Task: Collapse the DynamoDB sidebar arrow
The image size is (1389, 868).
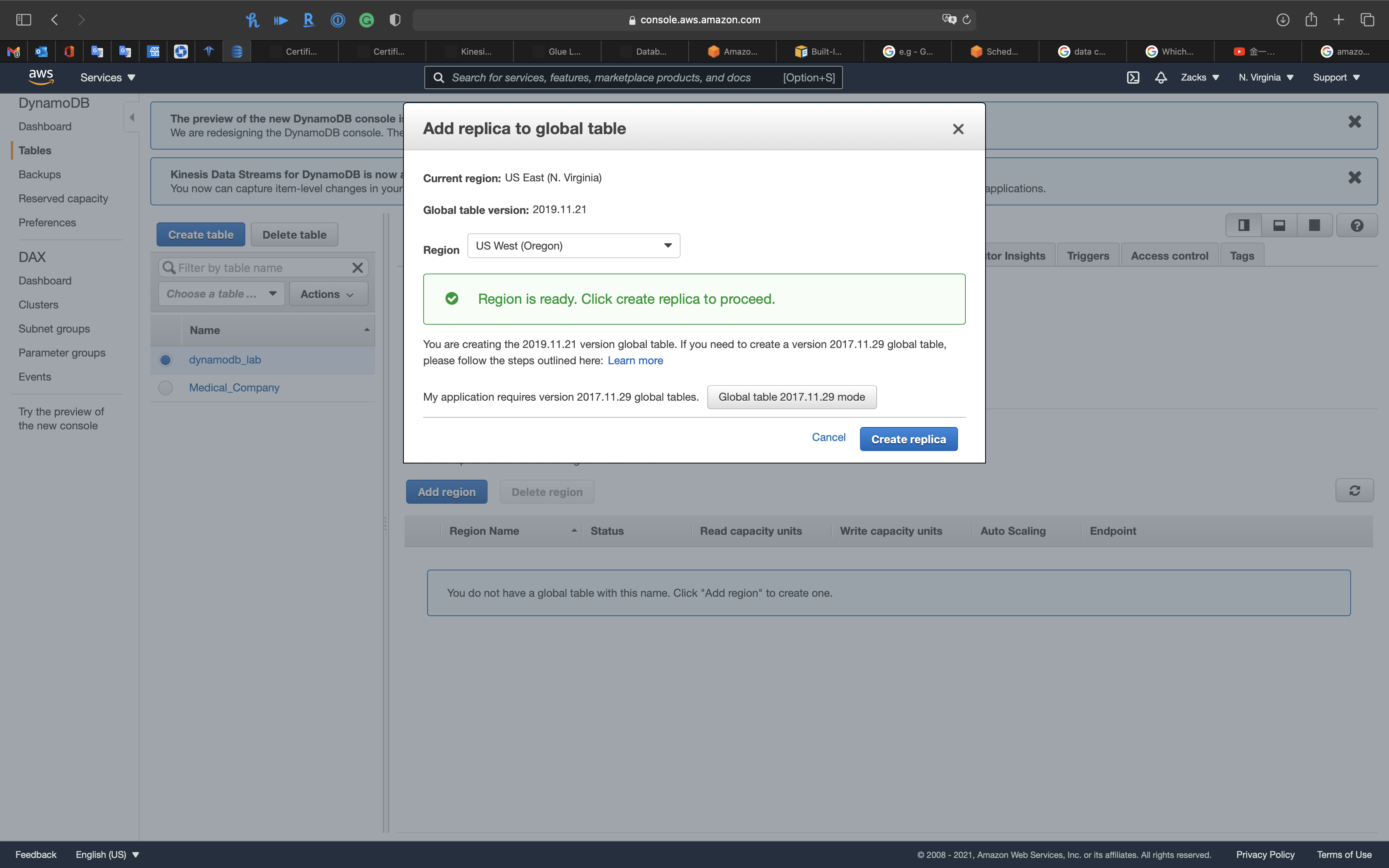Action: tap(131, 118)
